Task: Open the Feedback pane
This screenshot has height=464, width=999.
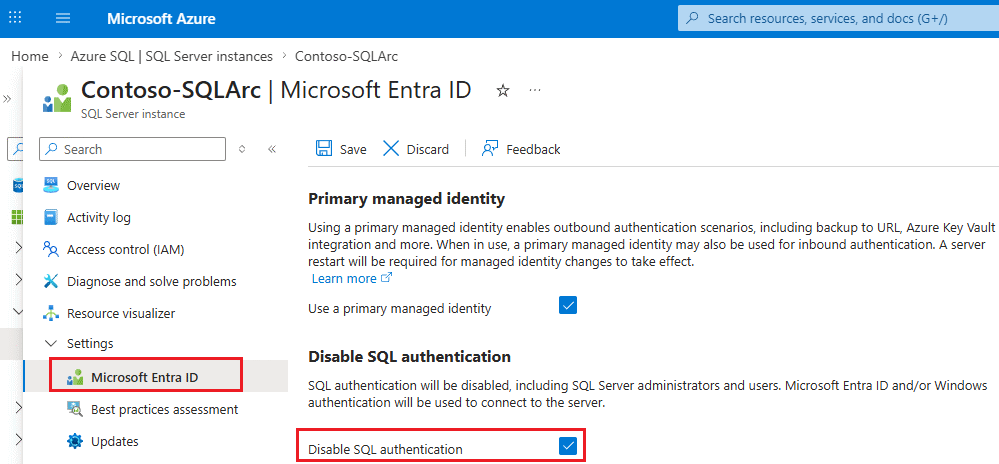Action: [x=521, y=149]
